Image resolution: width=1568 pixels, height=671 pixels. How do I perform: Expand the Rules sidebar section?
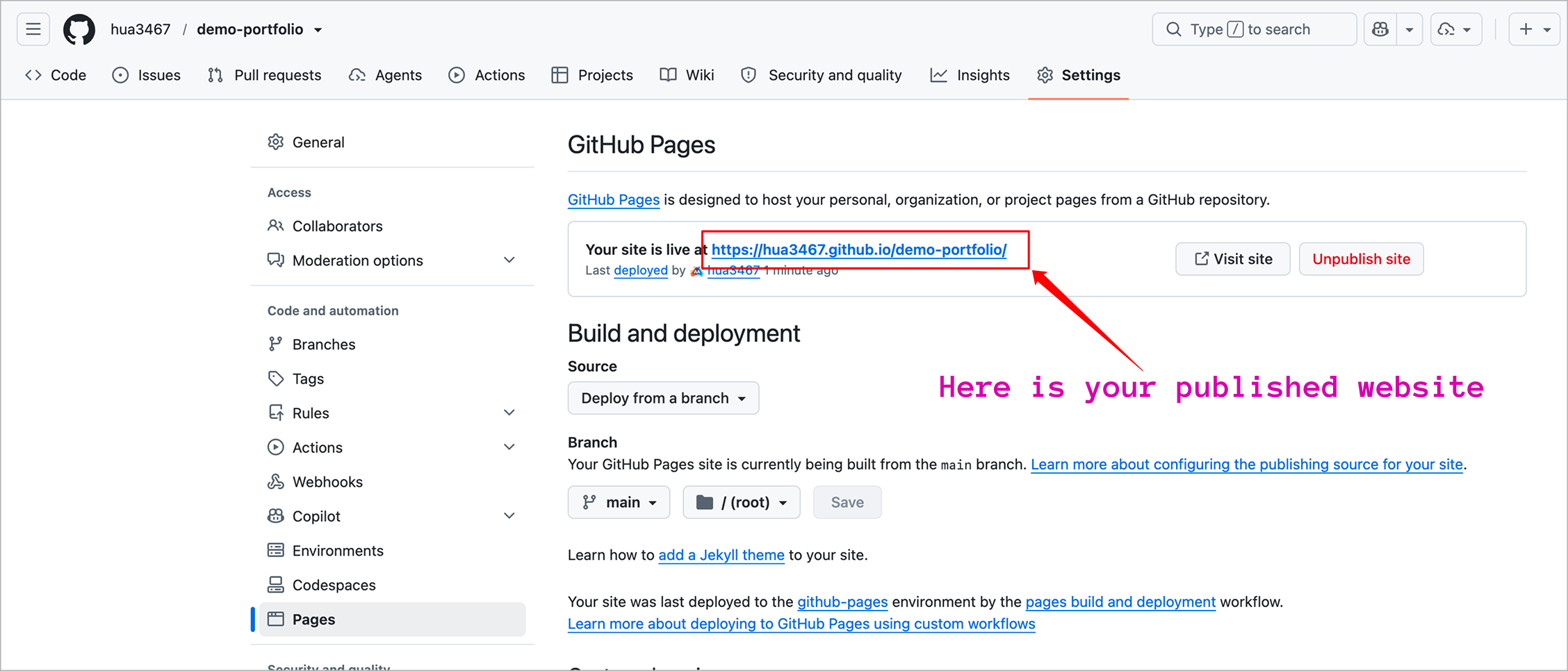click(x=393, y=413)
